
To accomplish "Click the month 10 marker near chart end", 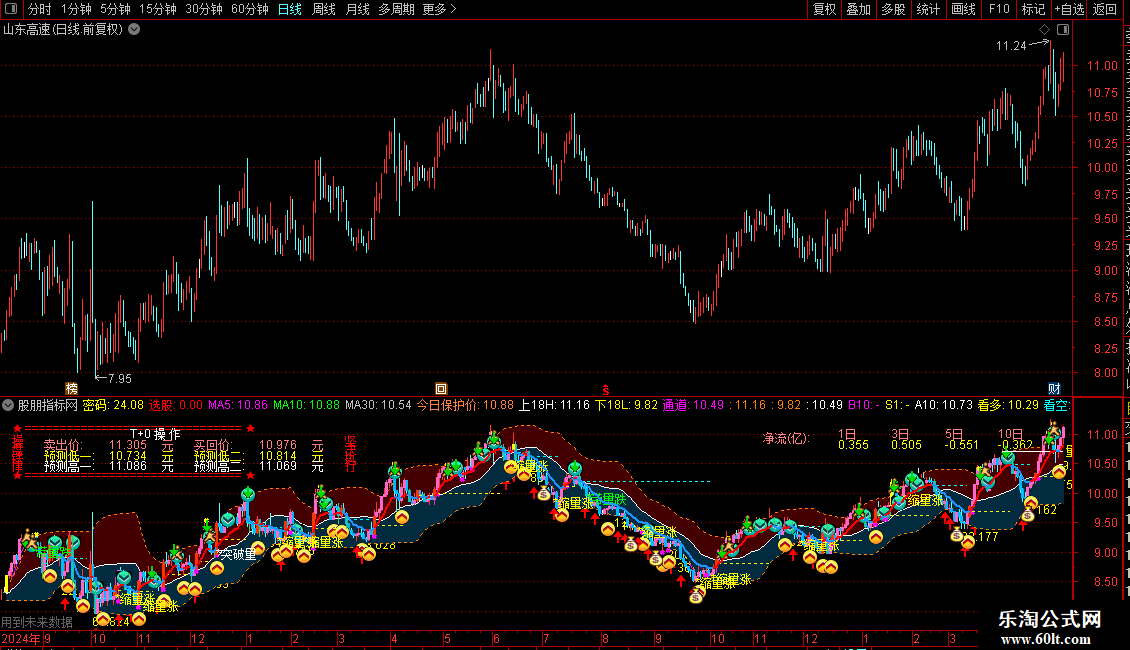I will point(717,638).
